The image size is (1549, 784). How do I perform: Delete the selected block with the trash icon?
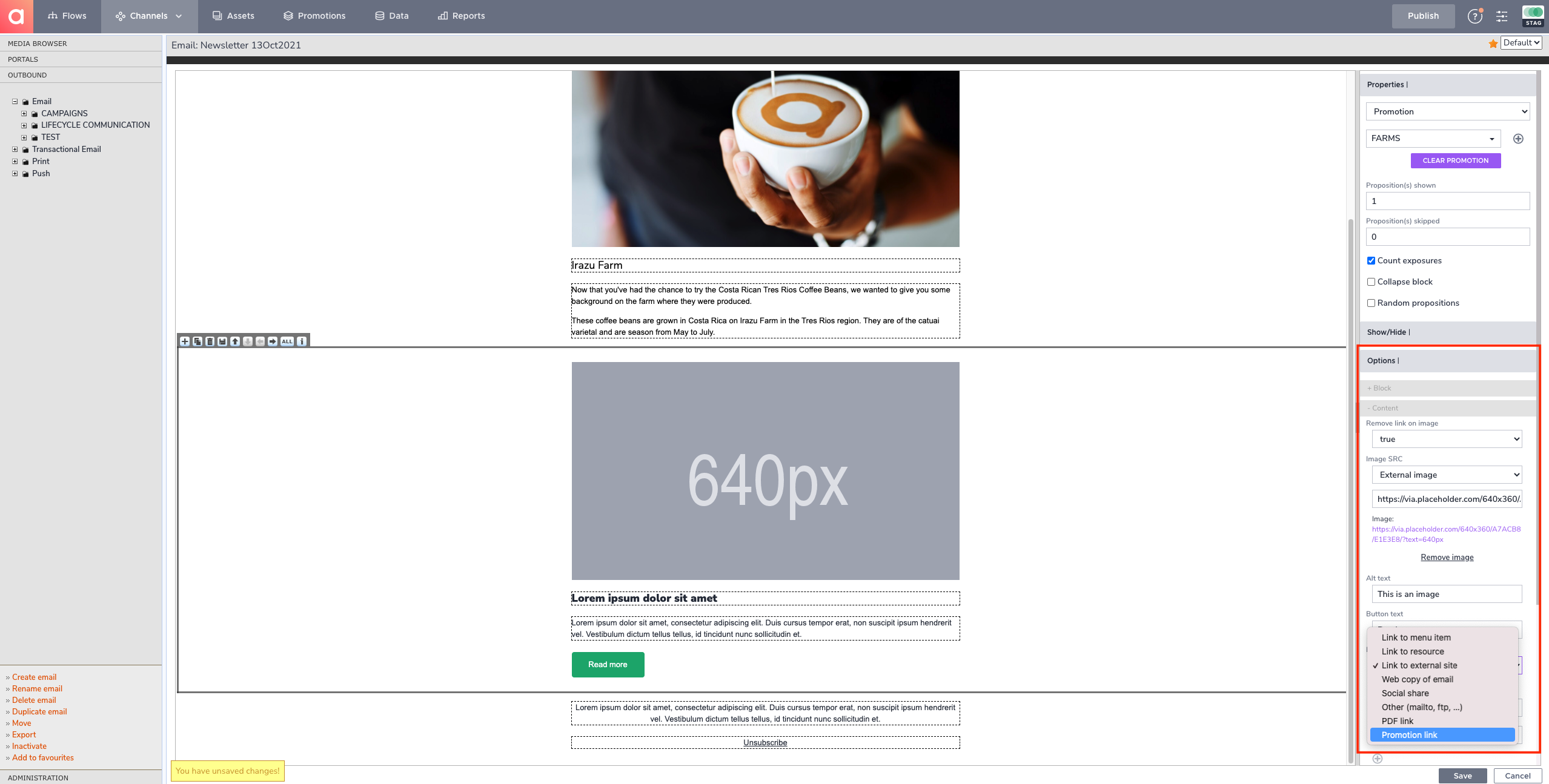210,341
